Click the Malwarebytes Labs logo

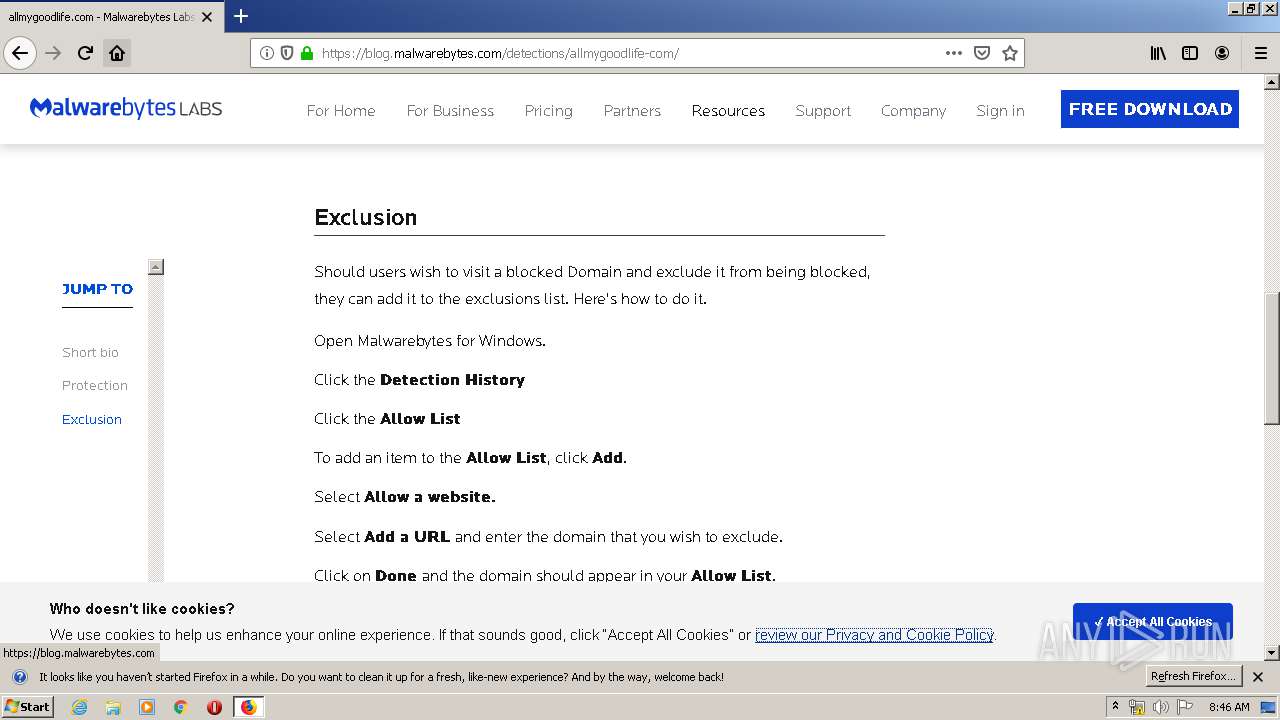click(126, 108)
